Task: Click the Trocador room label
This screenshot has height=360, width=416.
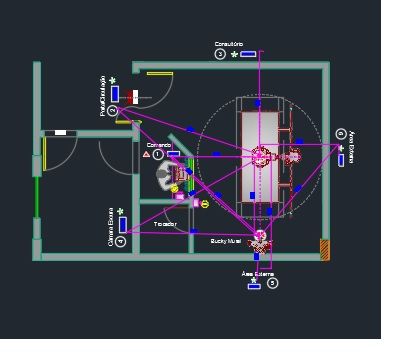Action: 165,224
